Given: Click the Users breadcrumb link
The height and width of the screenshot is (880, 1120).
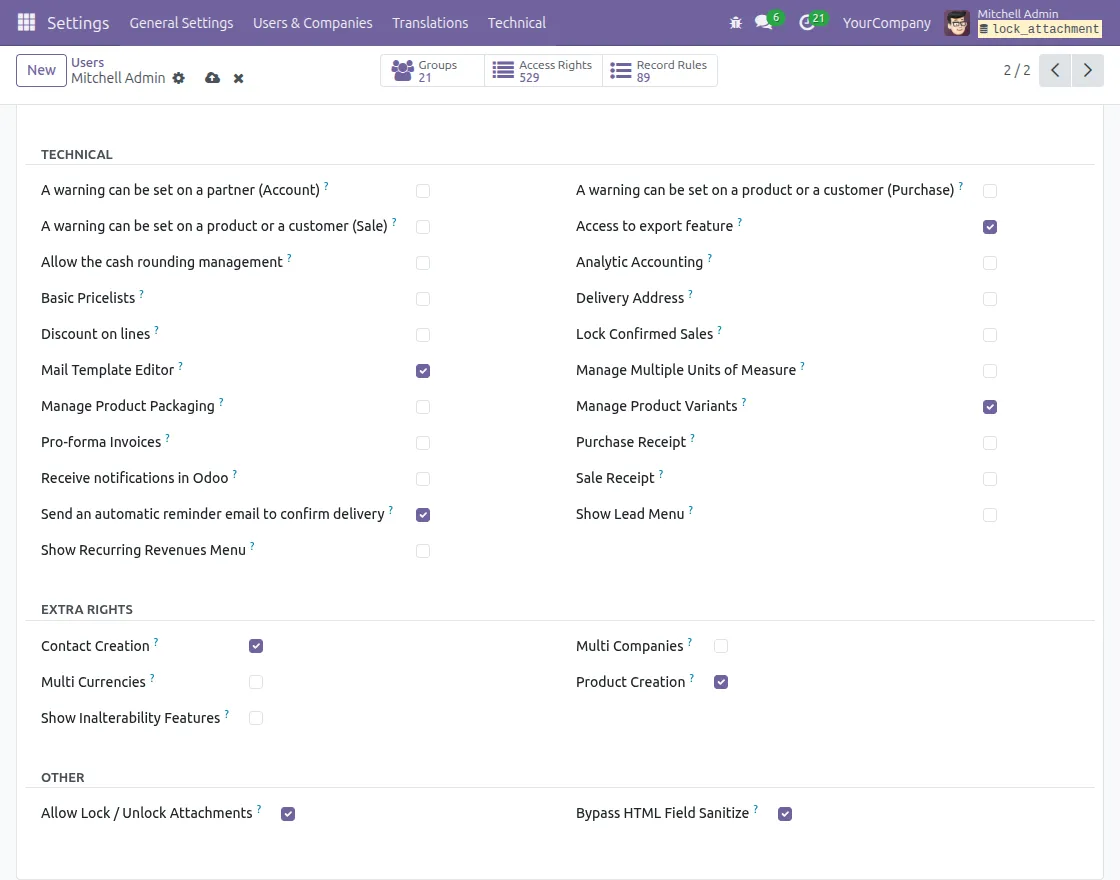Looking at the screenshot, I should [x=87, y=62].
